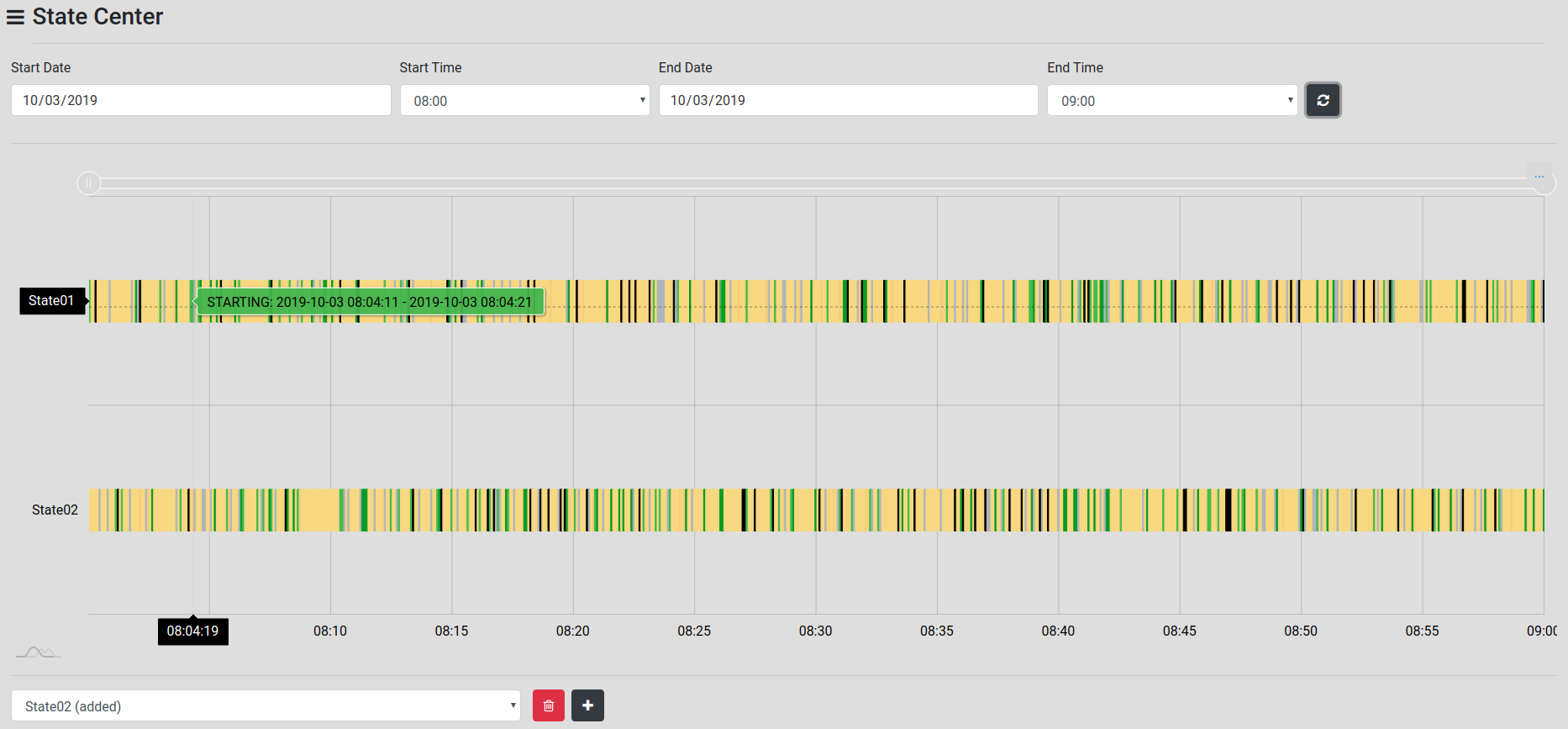Image resolution: width=1568 pixels, height=729 pixels.
Task: Click the right handle of the range slider
Action: [1544, 184]
